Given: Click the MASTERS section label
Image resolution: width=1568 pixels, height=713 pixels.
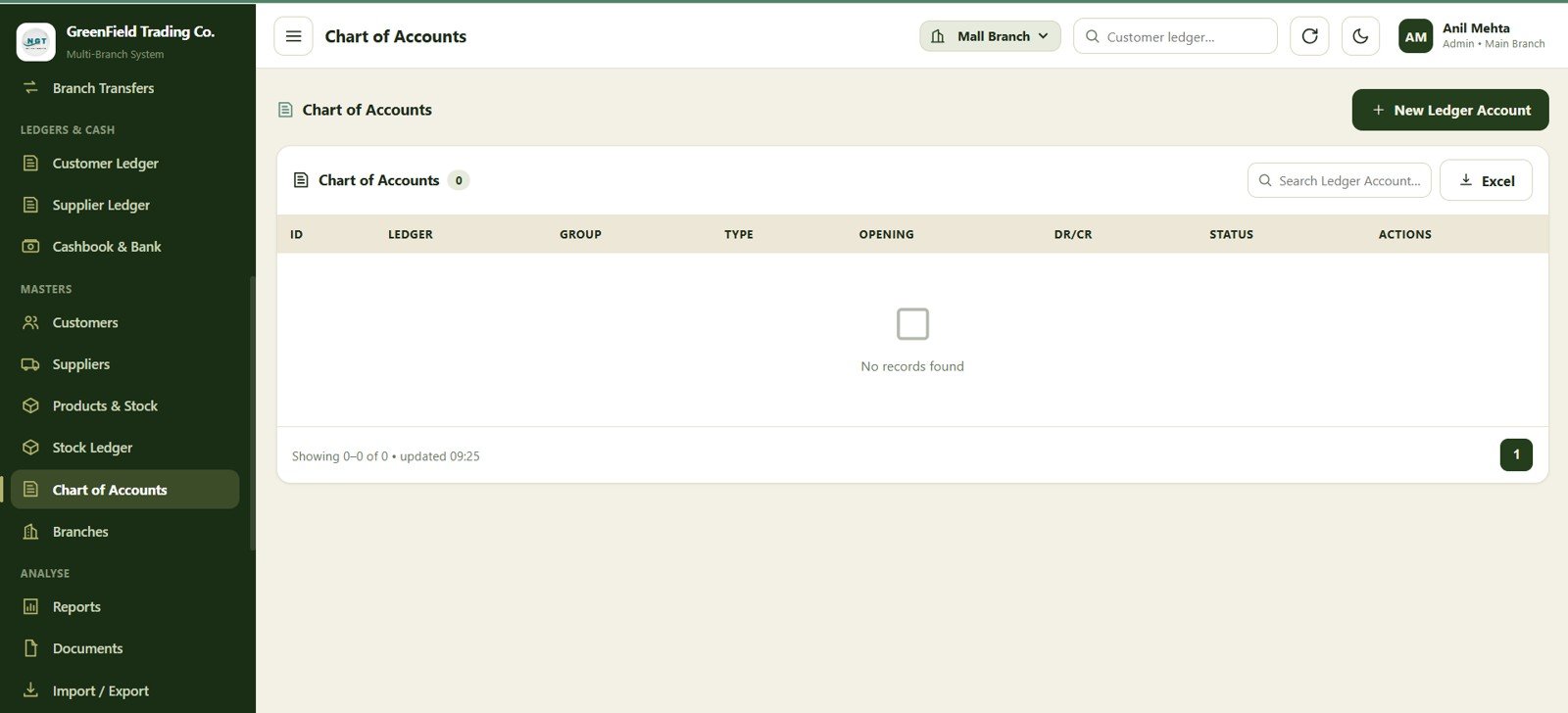Looking at the screenshot, I should pyautogui.click(x=46, y=289).
